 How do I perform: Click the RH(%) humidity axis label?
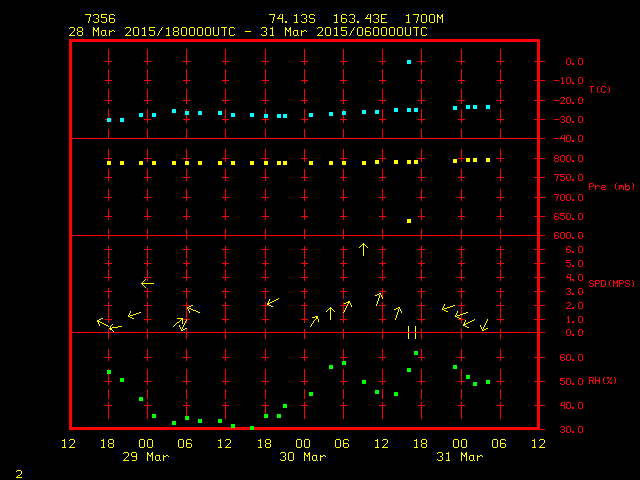601,381
